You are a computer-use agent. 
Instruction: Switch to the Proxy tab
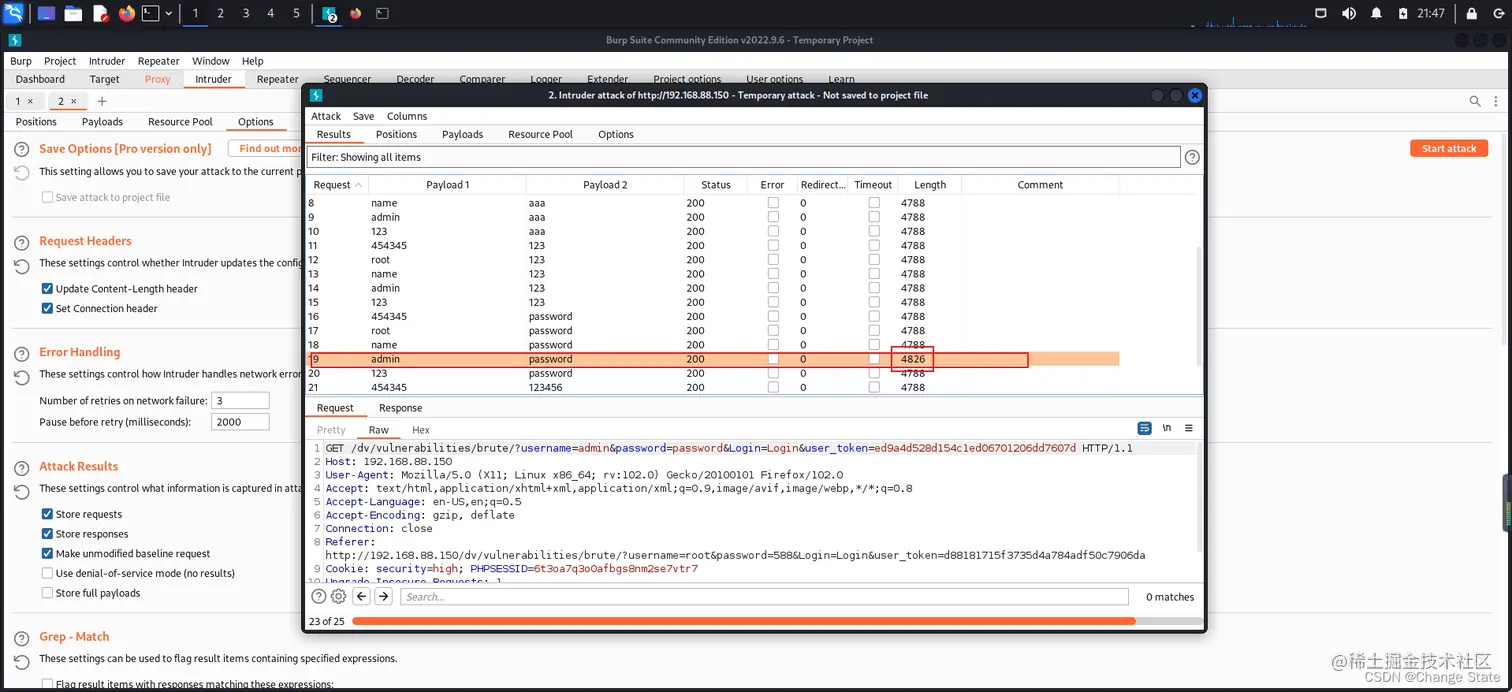pyautogui.click(x=157, y=79)
